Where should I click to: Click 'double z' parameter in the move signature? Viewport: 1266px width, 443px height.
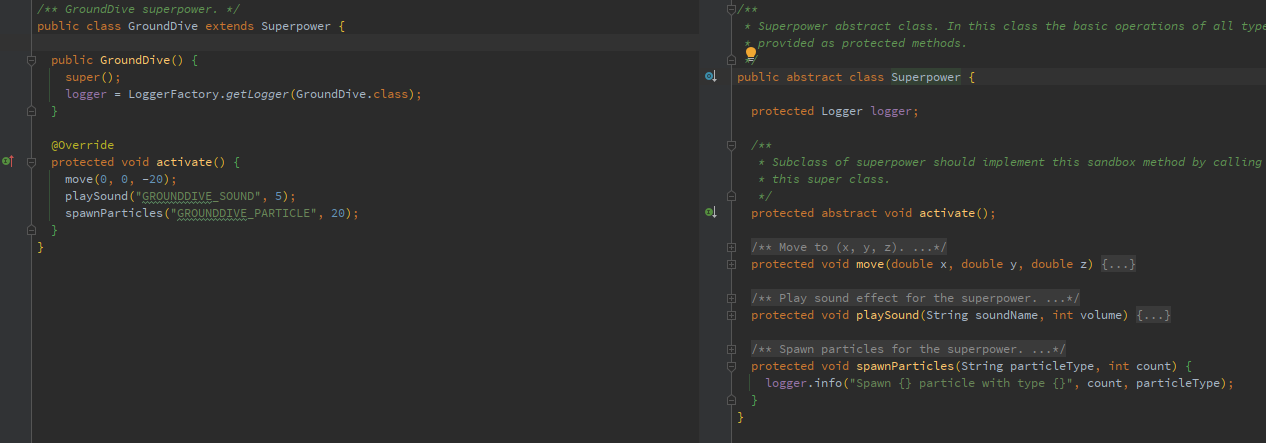pyautogui.click(x=1061, y=264)
